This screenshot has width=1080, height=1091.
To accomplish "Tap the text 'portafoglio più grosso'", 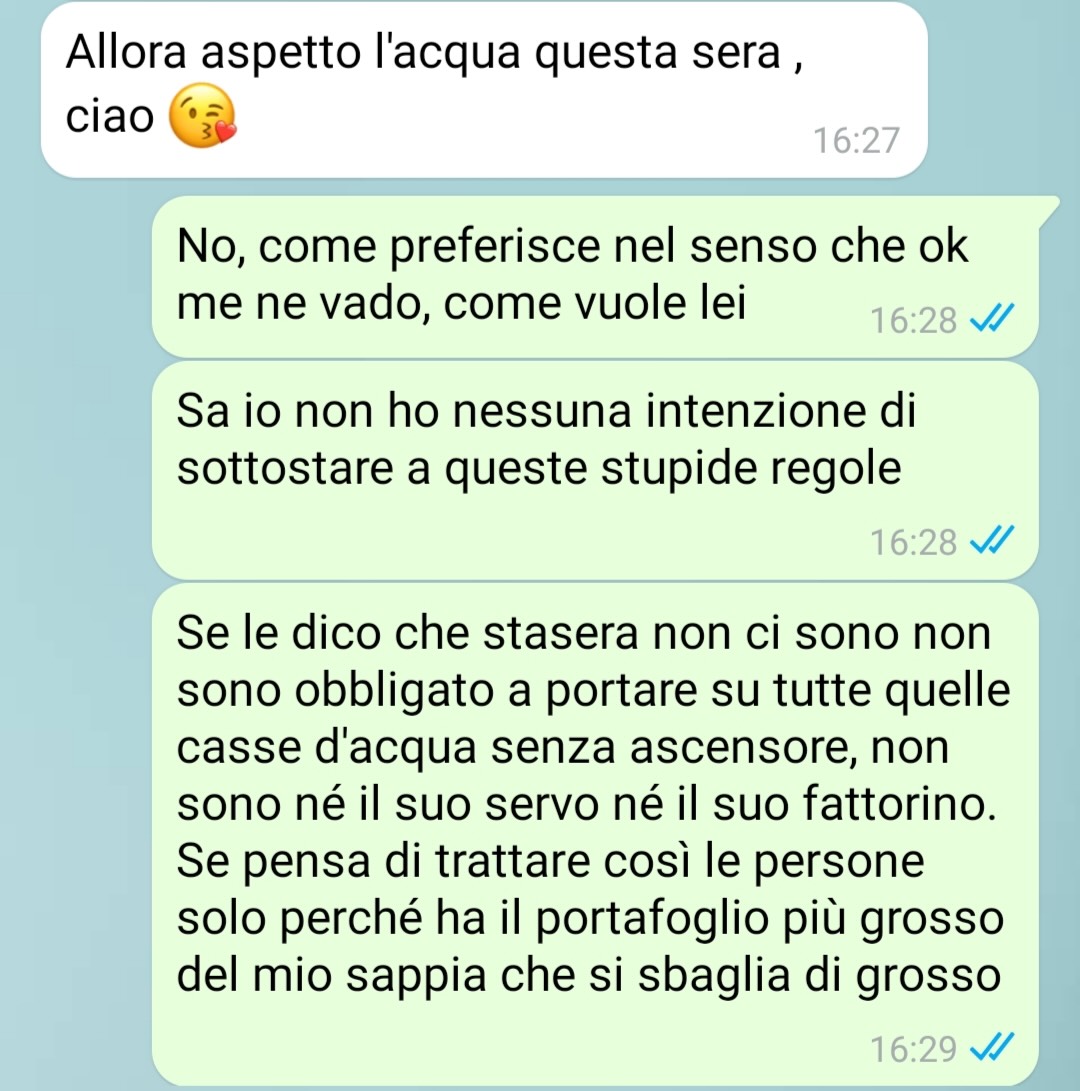I will pos(770,920).
